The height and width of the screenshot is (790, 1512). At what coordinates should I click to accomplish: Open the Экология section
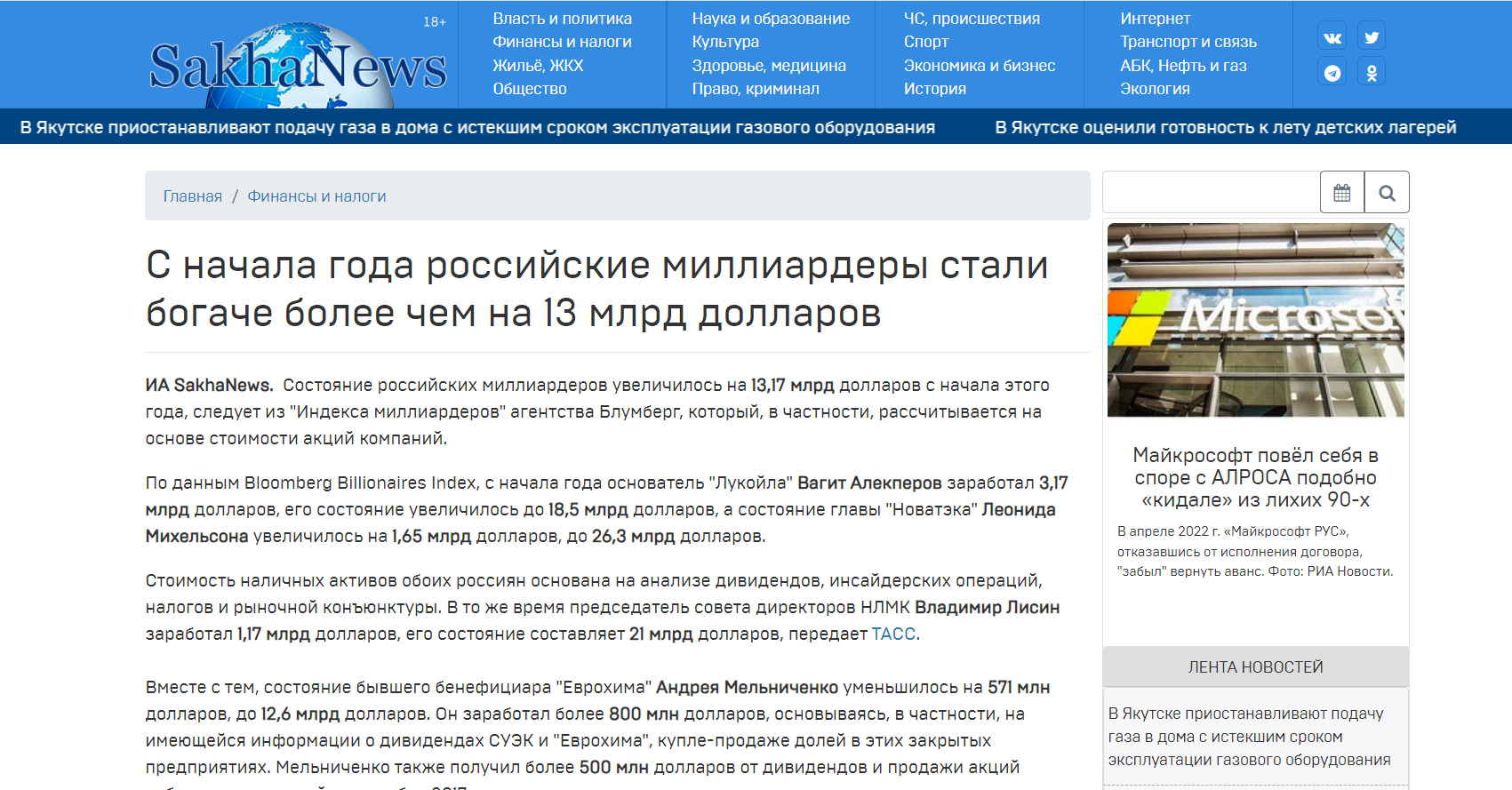(x=1156, y=89)
